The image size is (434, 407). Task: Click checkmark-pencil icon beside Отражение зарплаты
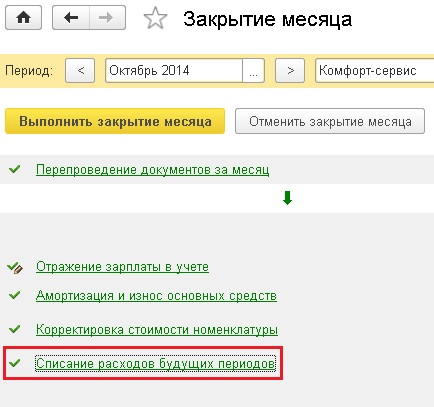coord(15,267)
